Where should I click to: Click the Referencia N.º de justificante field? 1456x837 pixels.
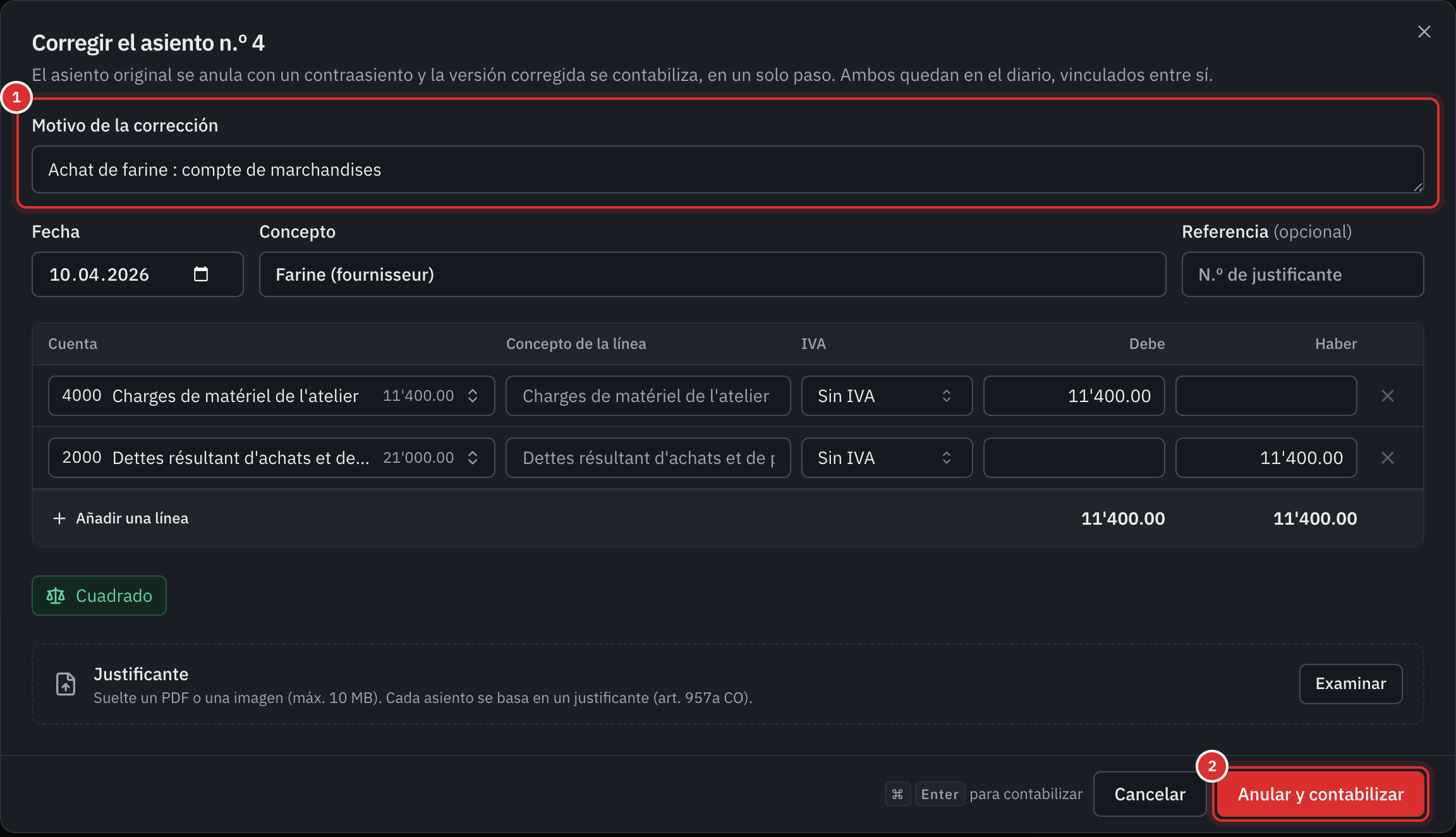click(x=1302, y=274)
